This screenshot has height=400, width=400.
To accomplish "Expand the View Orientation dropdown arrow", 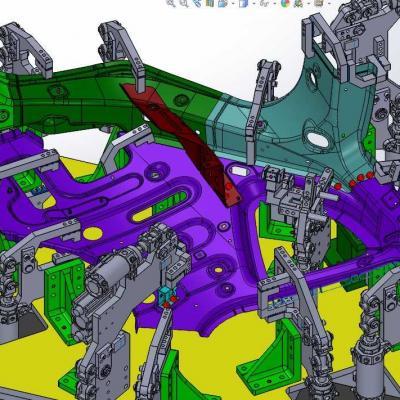I will coord(233,3).
